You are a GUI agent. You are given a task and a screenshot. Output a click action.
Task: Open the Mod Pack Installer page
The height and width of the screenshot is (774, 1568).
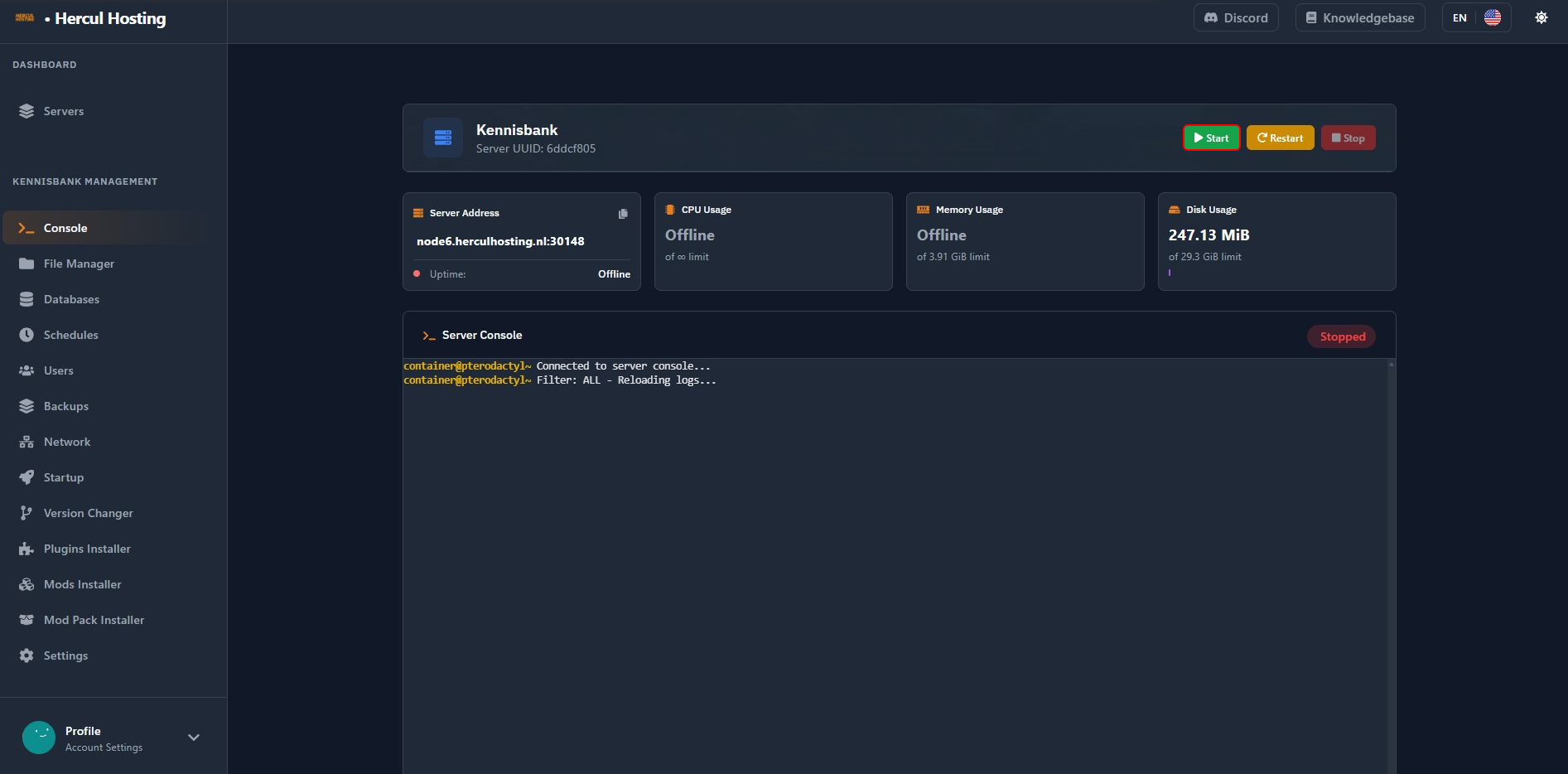94,620
